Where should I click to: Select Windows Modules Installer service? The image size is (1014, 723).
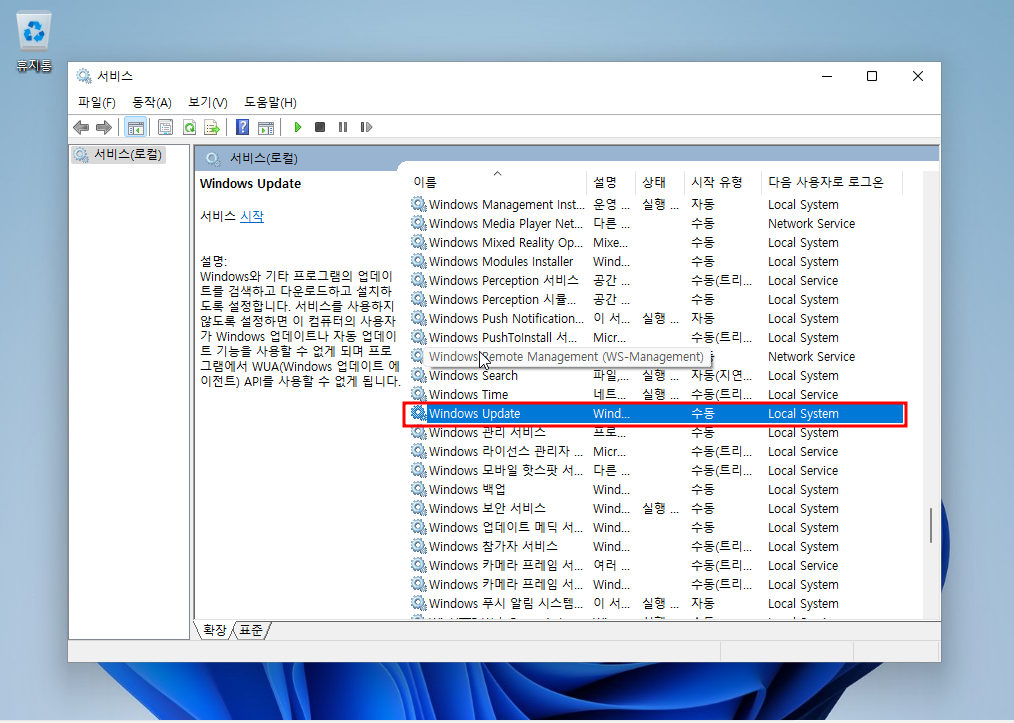pos(656,261)
